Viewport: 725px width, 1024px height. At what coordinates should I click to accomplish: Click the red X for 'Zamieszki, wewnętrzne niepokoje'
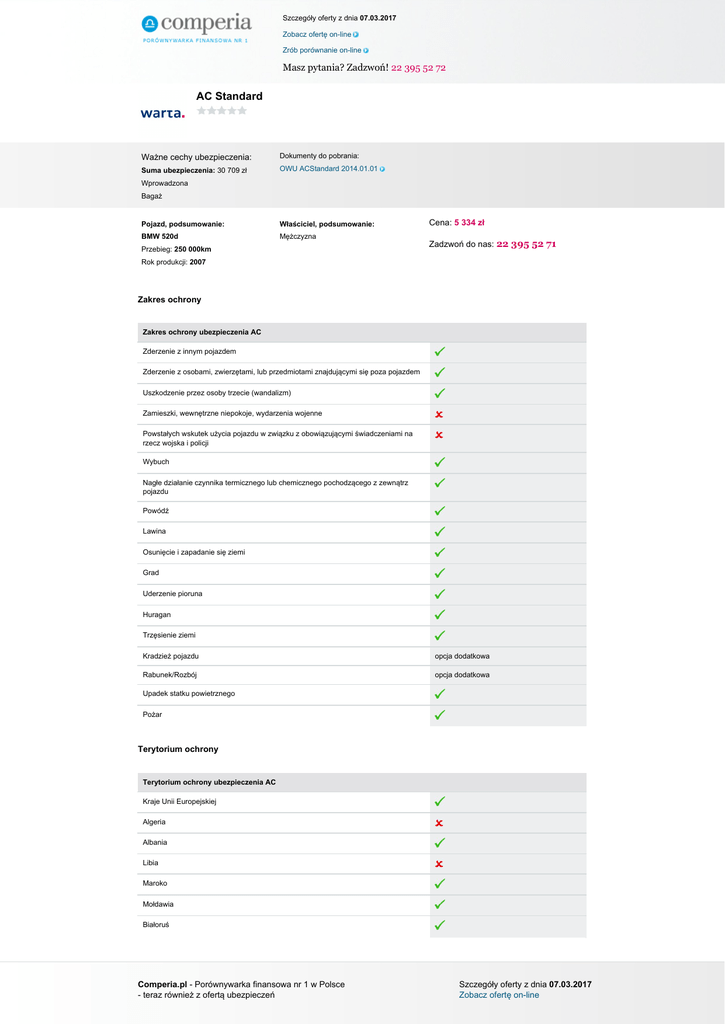tap(439, 414)
